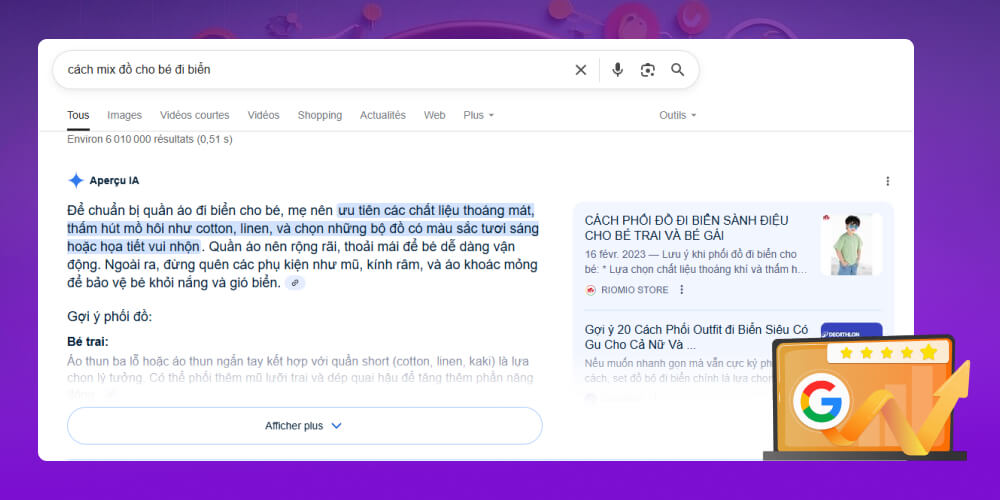Click the source link chip after 'gió biển.'

point(295,283)
